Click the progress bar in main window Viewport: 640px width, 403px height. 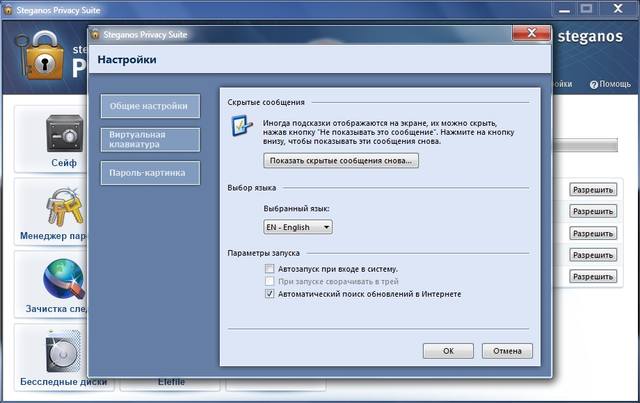pos(585,145)
